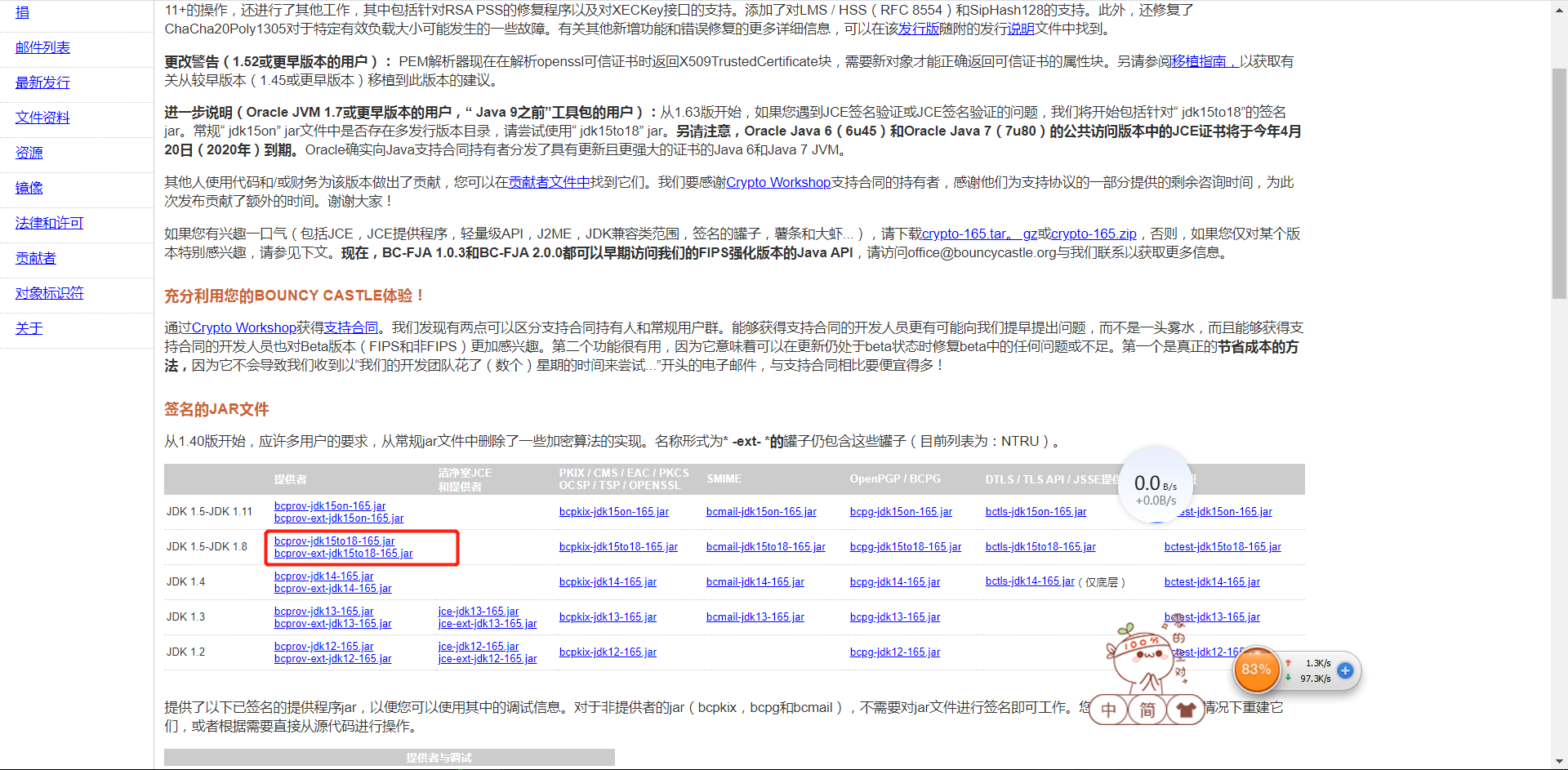
Task: Open the 法律和许可 sidebar link
Action: pyautogui.click(x=49, y=223)
